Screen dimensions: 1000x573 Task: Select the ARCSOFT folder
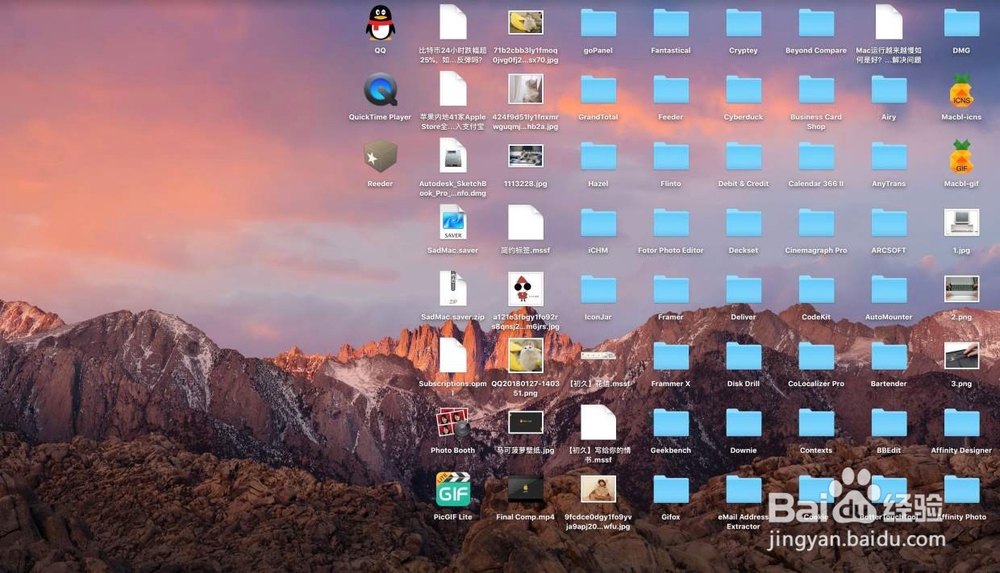point(888,223)
